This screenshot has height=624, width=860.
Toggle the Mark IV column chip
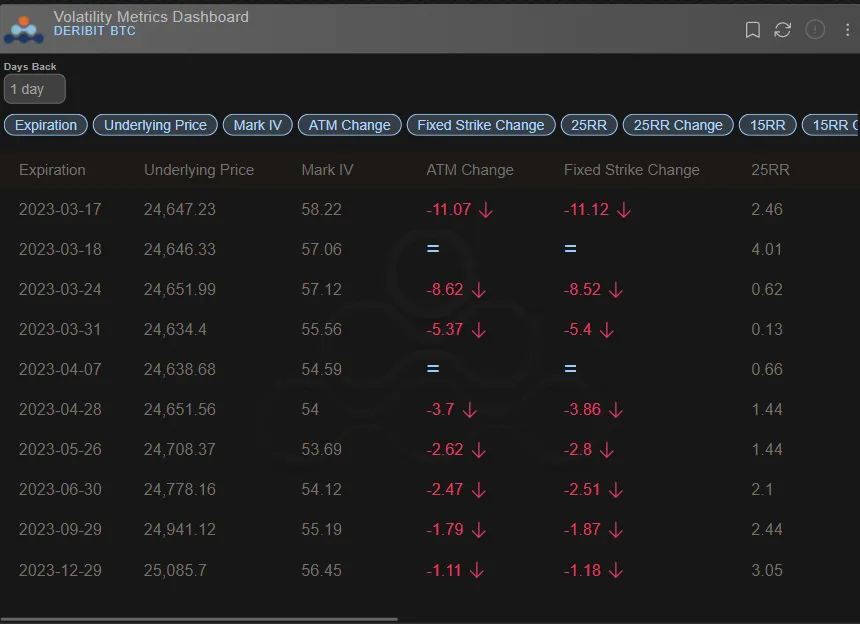[x=258, y=125]
